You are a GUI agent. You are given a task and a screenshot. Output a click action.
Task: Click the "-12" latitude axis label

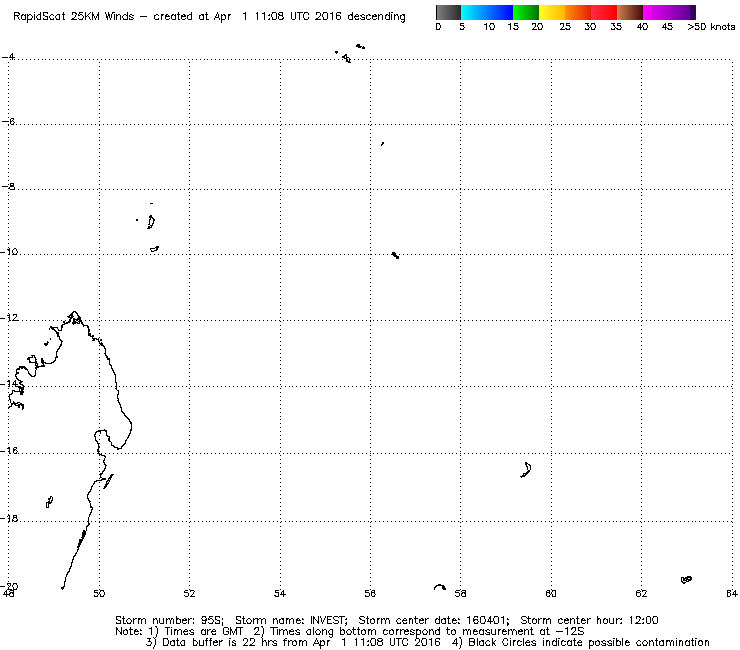point(10,318)
